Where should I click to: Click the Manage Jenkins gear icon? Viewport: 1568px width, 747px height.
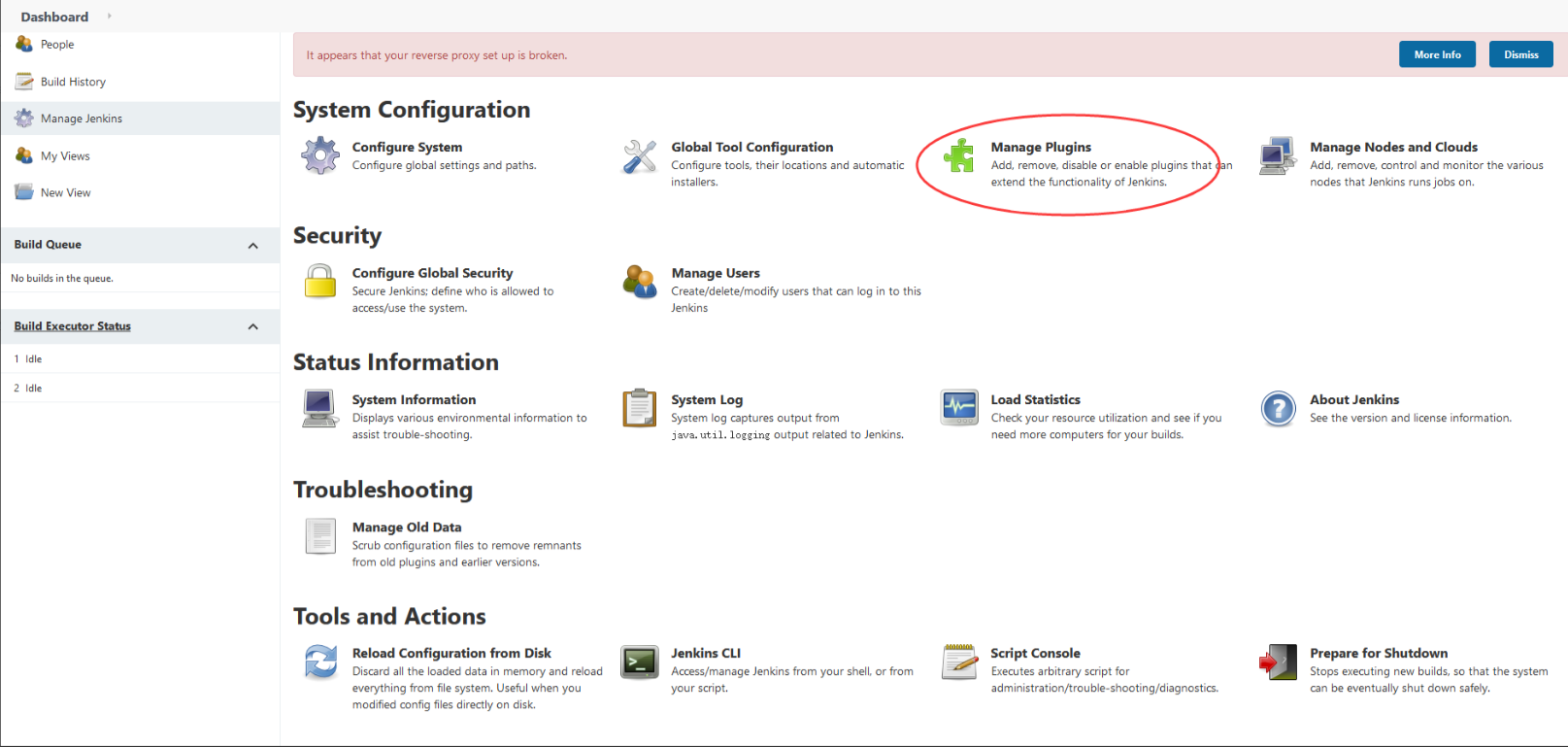coord(24,119)
